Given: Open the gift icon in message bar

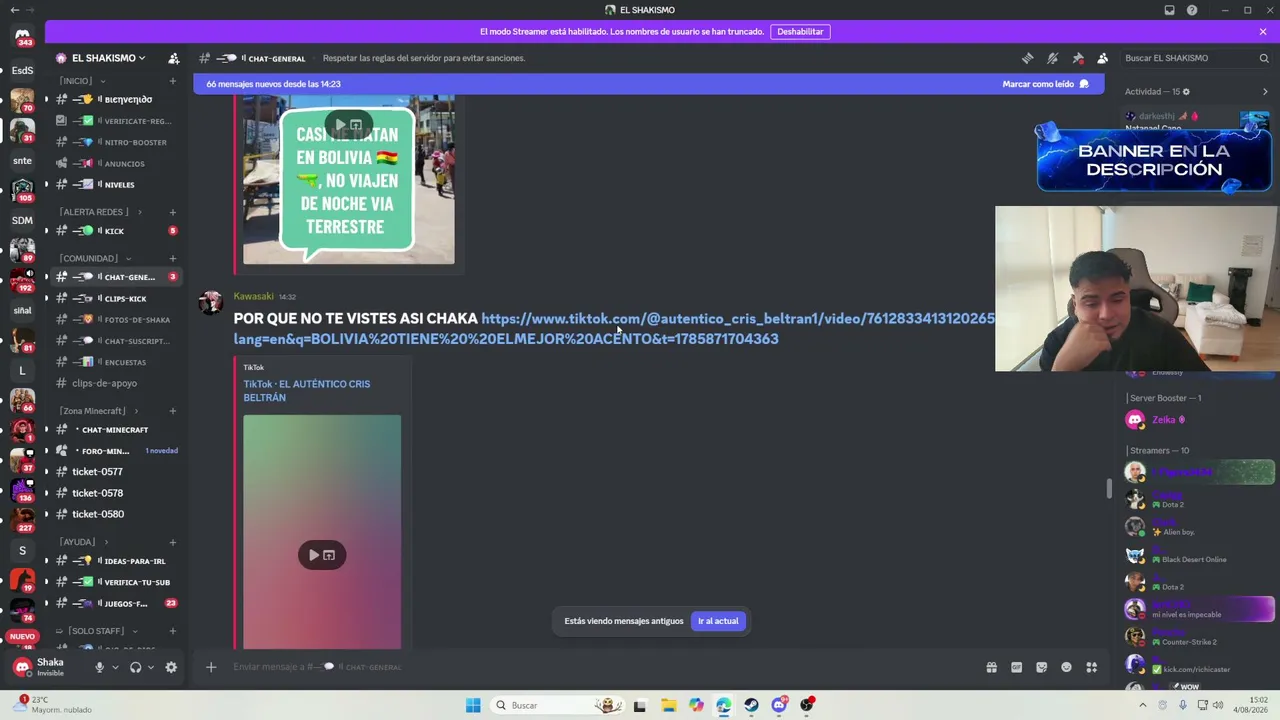Looking at the screenshot, I should pos(992,667).
